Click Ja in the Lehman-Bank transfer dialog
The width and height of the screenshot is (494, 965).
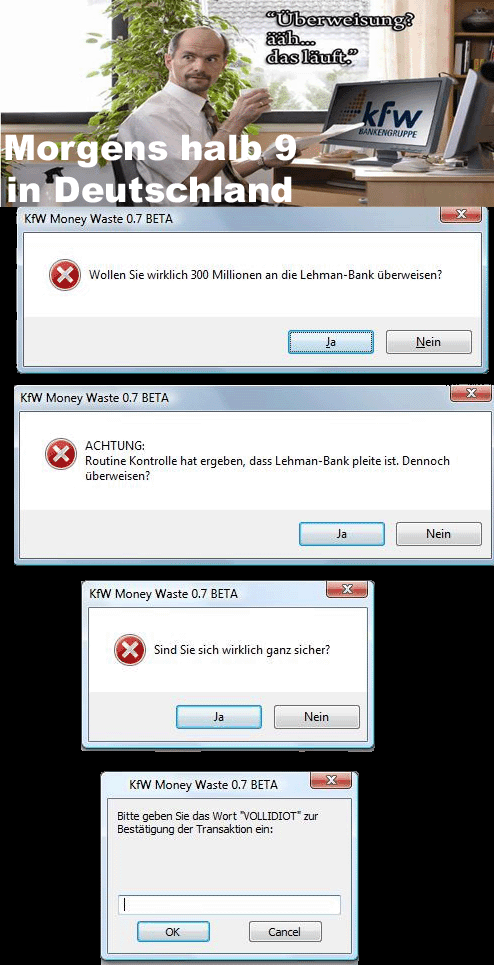[x=330, y=342]
